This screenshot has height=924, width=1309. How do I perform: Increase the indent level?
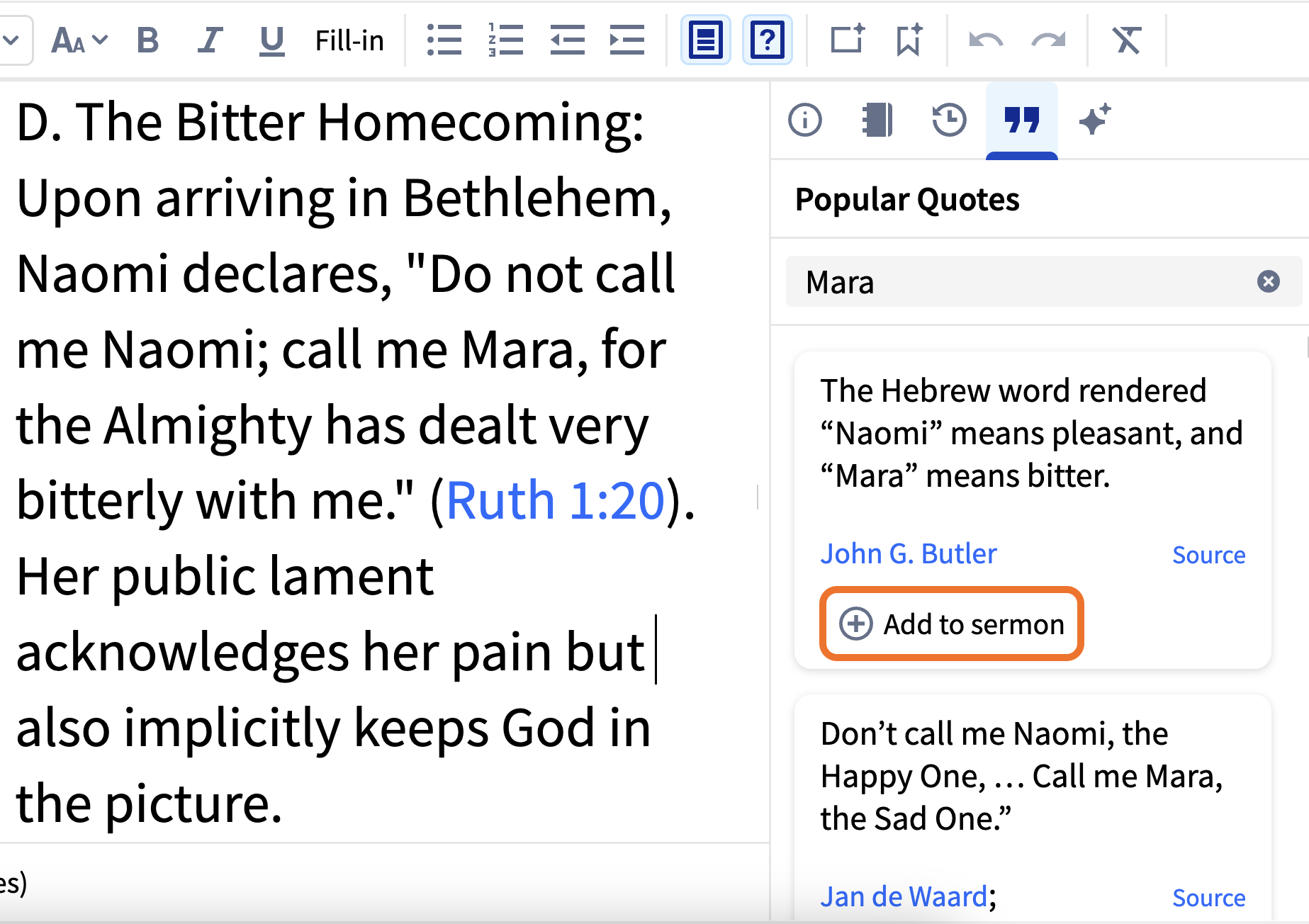627,40
